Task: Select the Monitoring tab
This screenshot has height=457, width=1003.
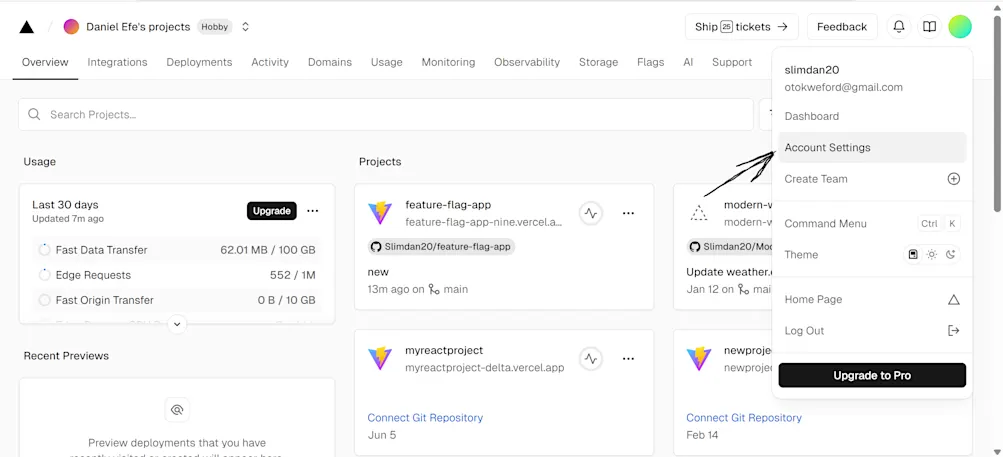Action: [x=448, y=62]
